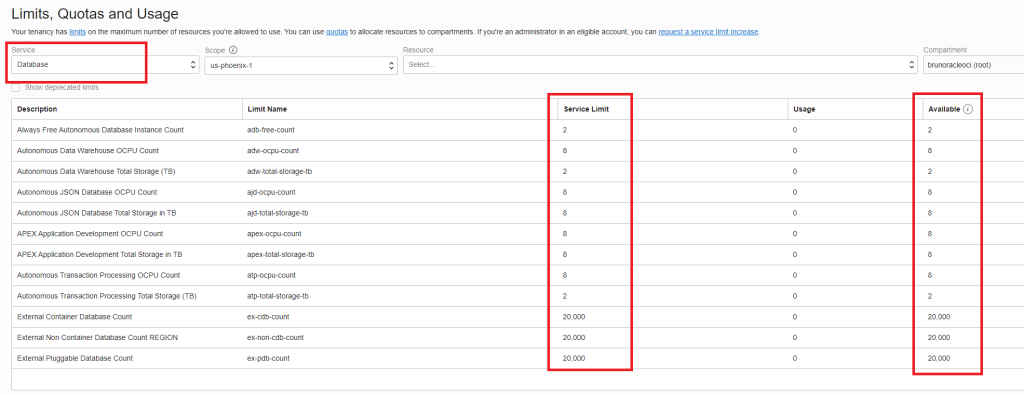Click the Limits, Quotas and Usage heading

pyautogui.click(x=95, y=13)
